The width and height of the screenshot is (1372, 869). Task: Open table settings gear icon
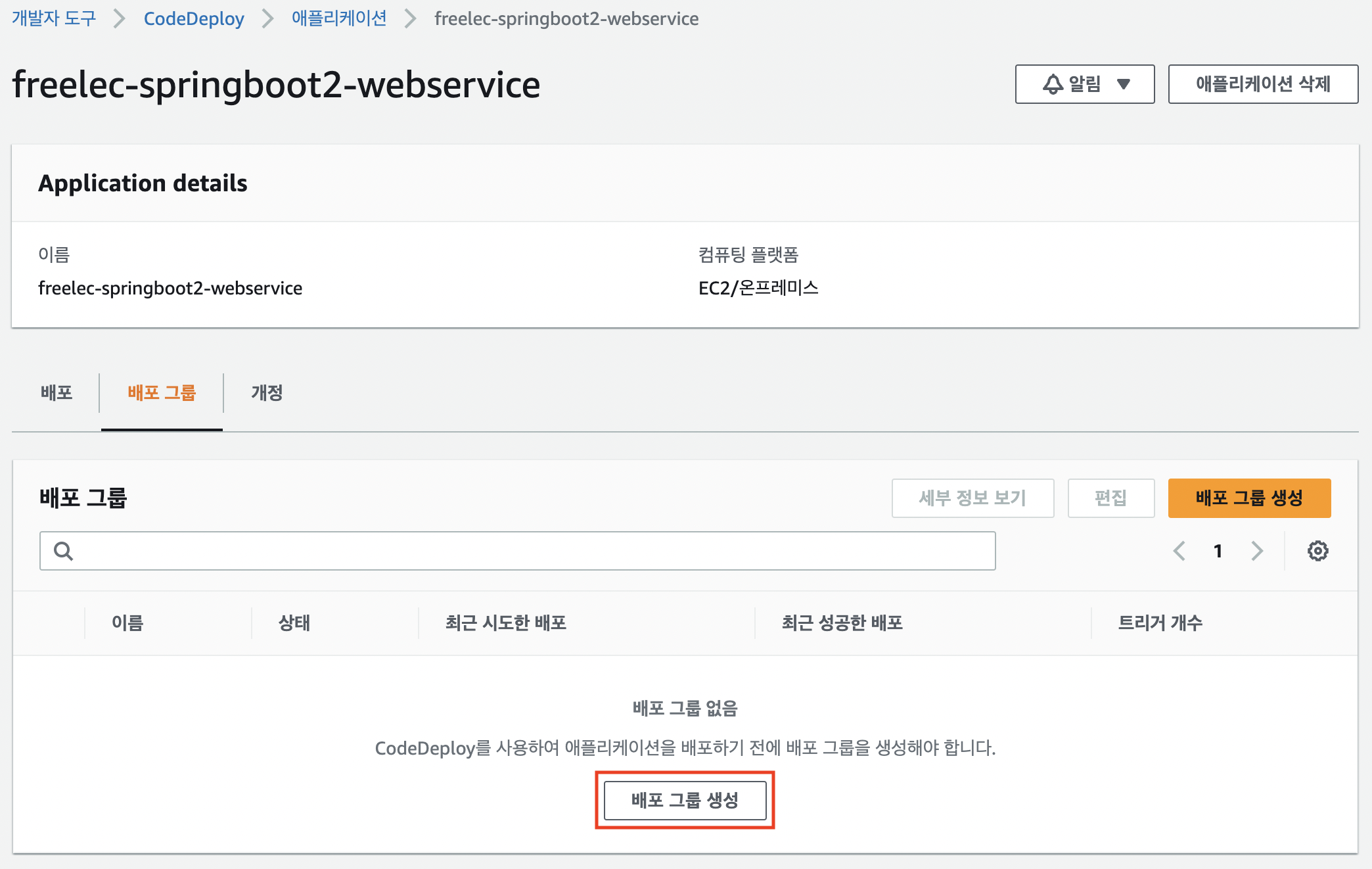[x=1317, y=551]
